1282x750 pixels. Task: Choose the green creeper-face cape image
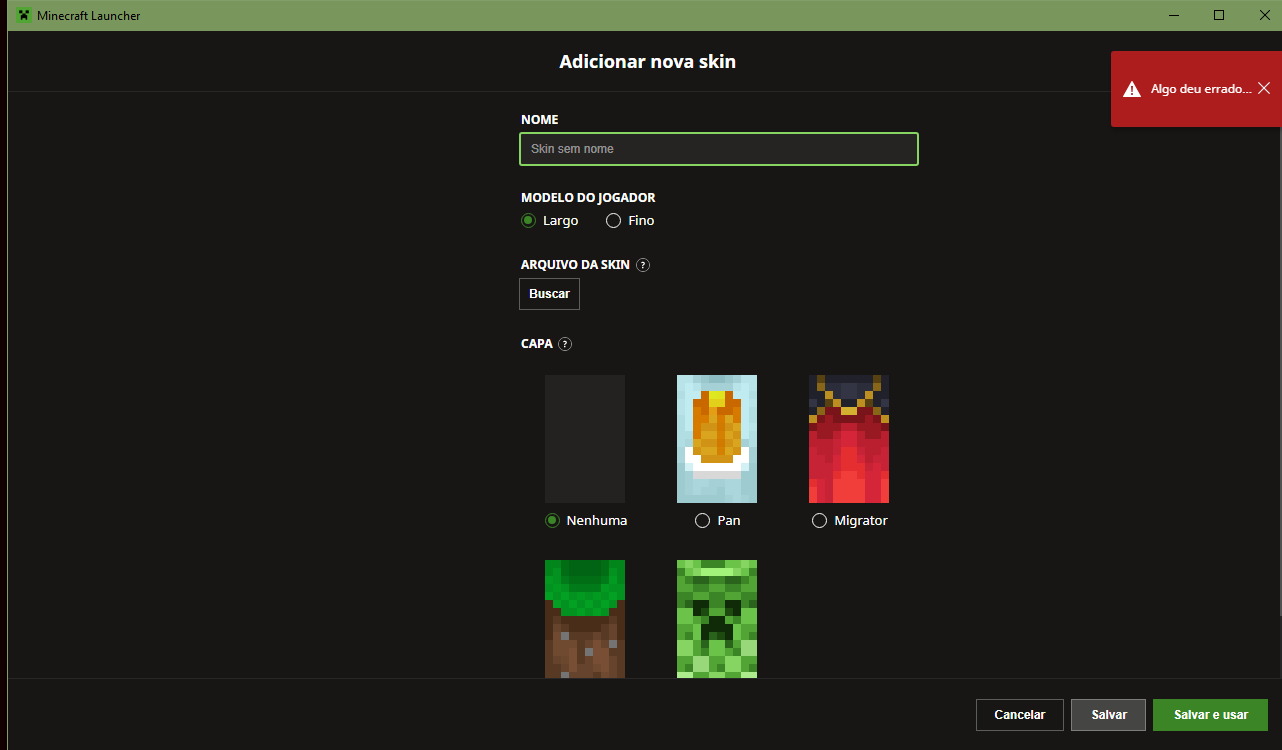(x=717, y=619)
